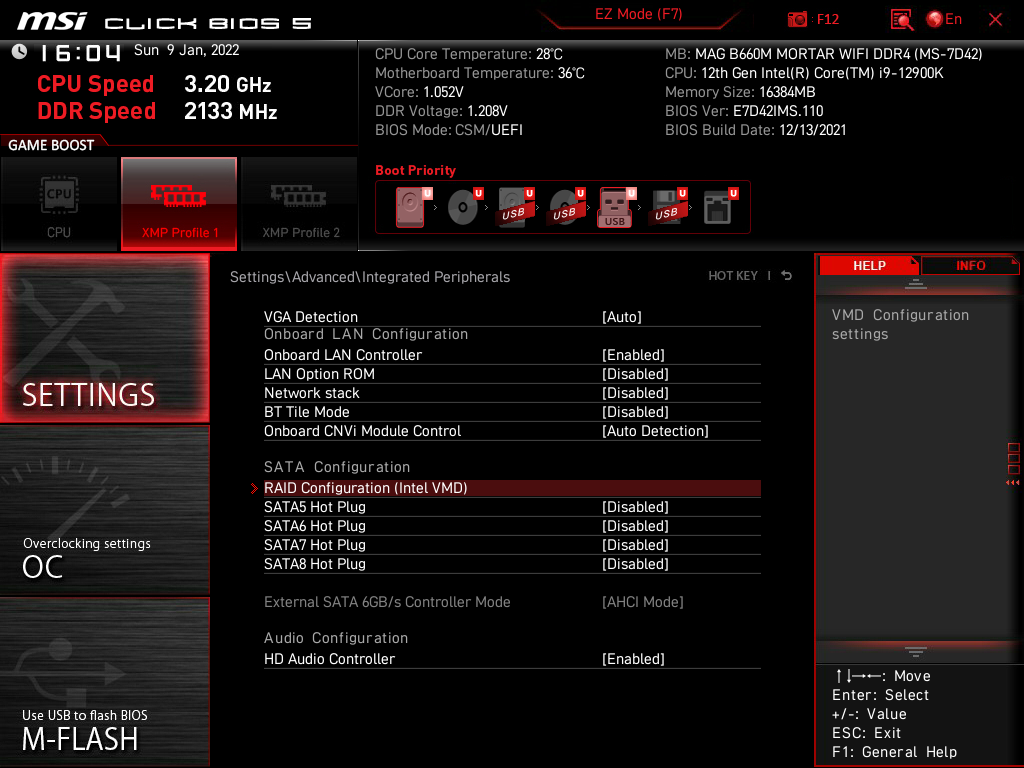Click the greyed [AHCI Mode] value
This screenshot has width=1024, height=768.
point(643,601)
